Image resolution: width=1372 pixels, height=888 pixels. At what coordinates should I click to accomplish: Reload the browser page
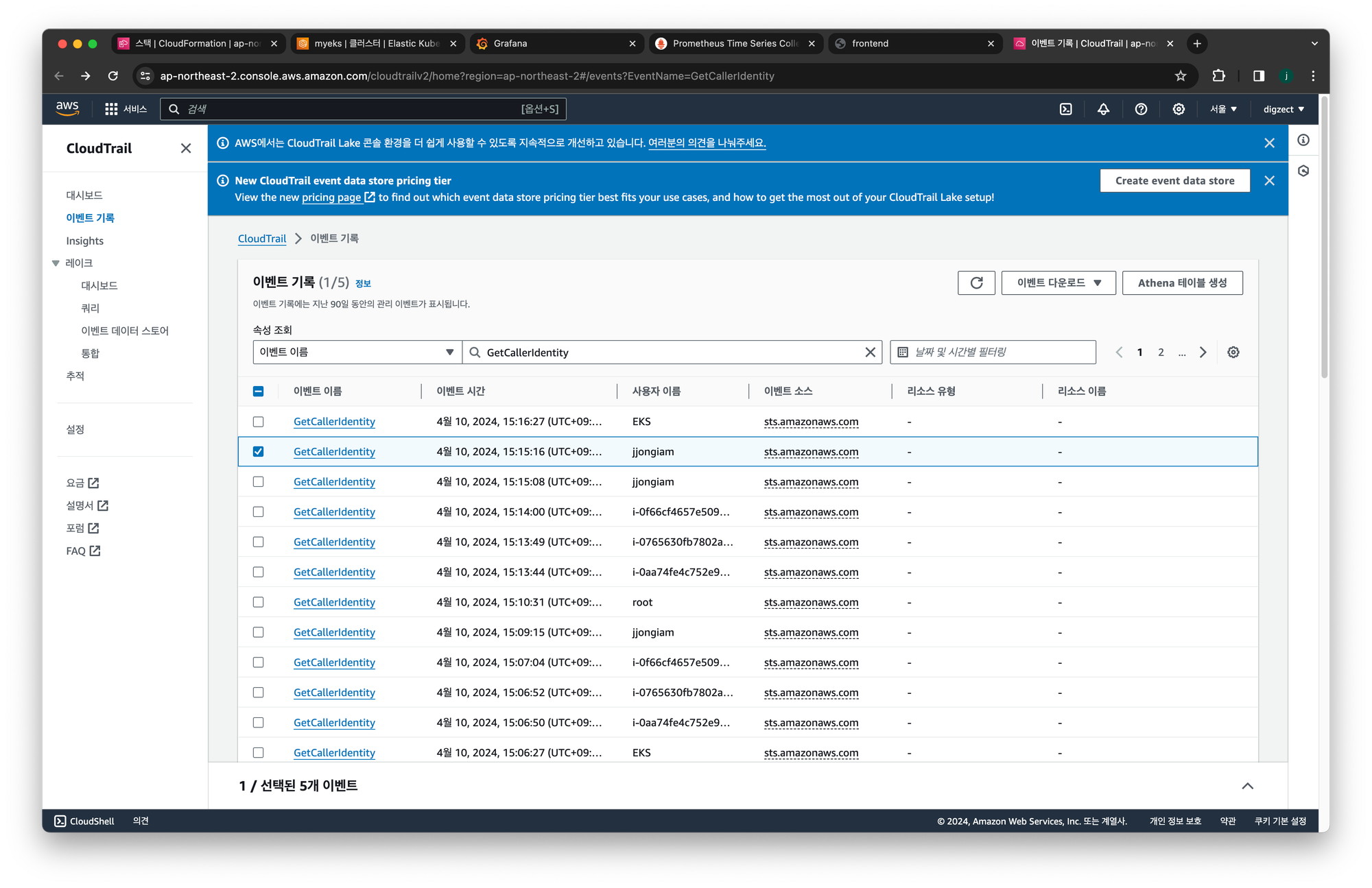(x=113, y=76)
